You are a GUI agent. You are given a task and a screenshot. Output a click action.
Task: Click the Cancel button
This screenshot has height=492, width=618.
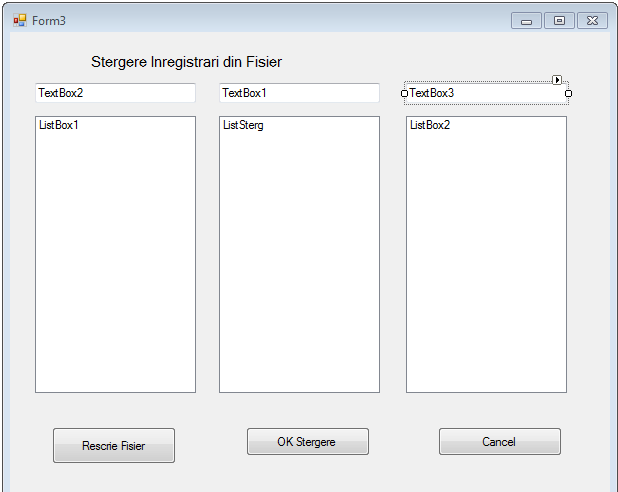tap(500, 442)
